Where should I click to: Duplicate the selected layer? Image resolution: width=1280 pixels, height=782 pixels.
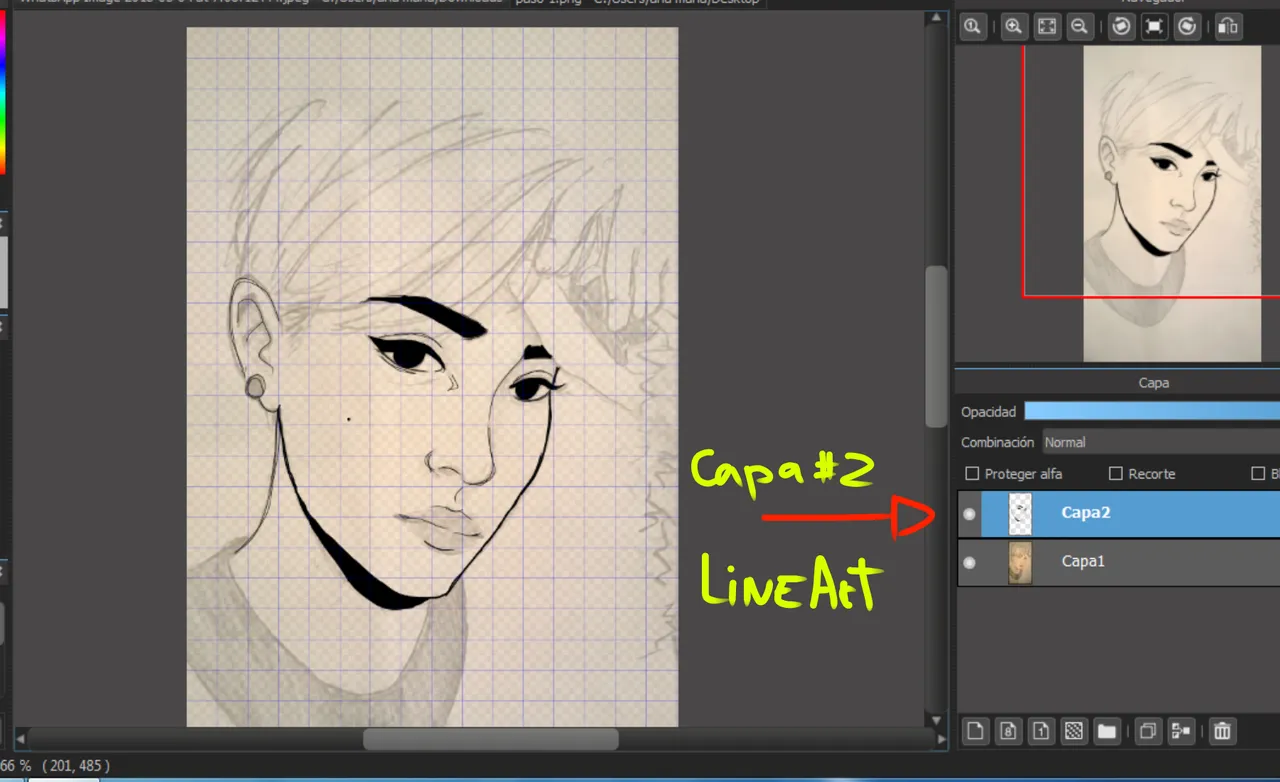[x=1148, y=731]
